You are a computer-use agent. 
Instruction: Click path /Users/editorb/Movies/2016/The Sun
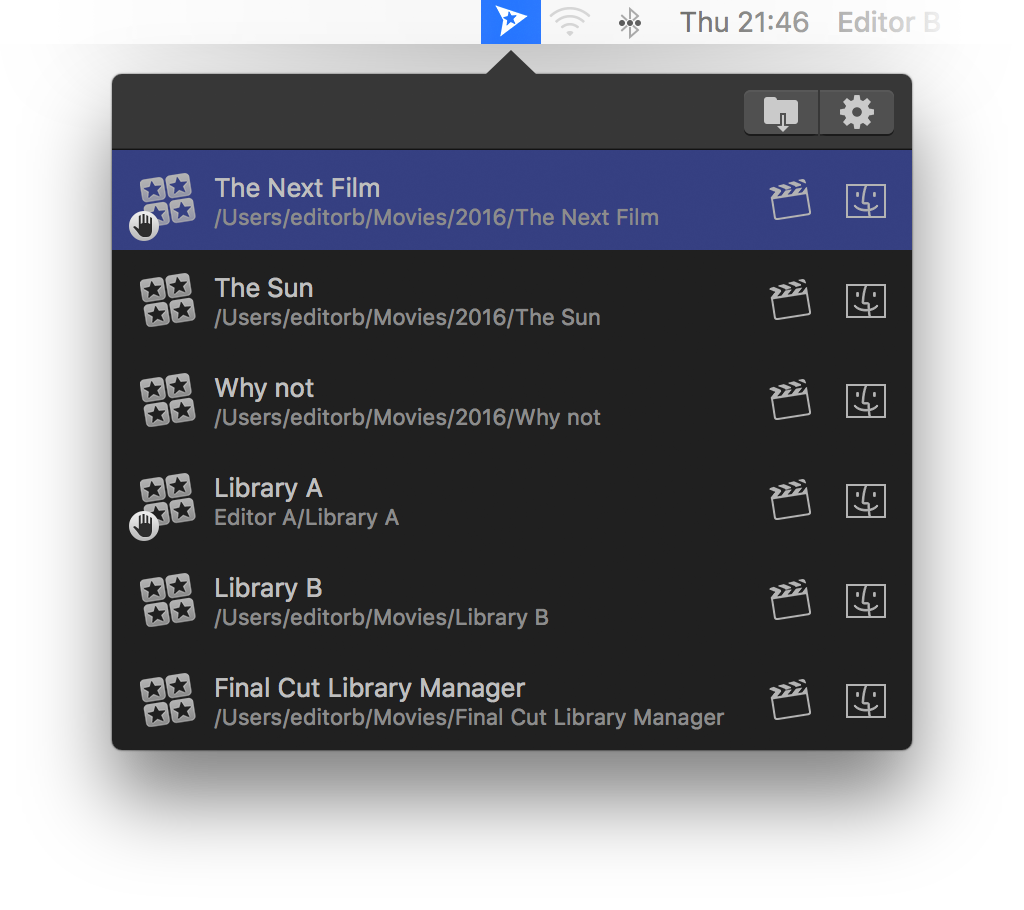[408, 317]
